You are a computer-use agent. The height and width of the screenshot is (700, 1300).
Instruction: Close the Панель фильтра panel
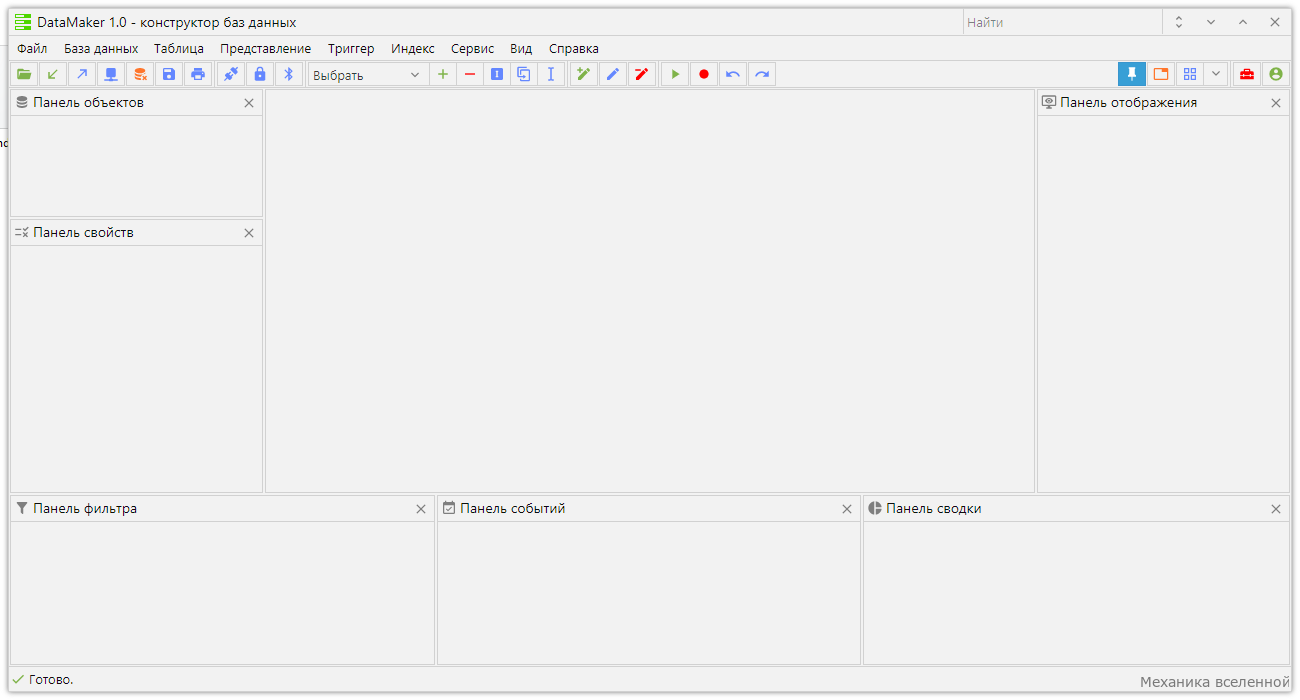coord(421,509)
